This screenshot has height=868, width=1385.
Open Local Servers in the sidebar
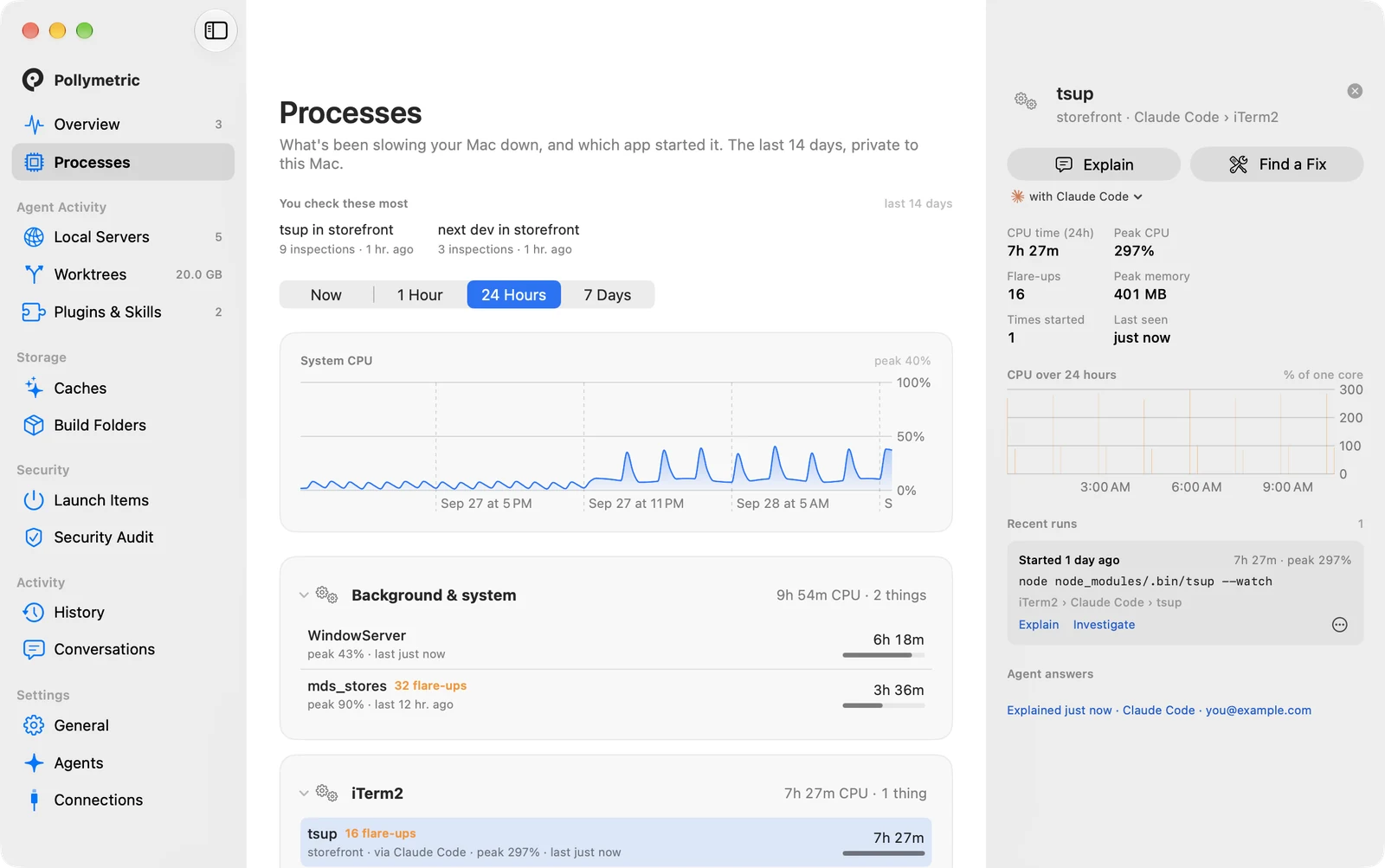tap(123, 237)
